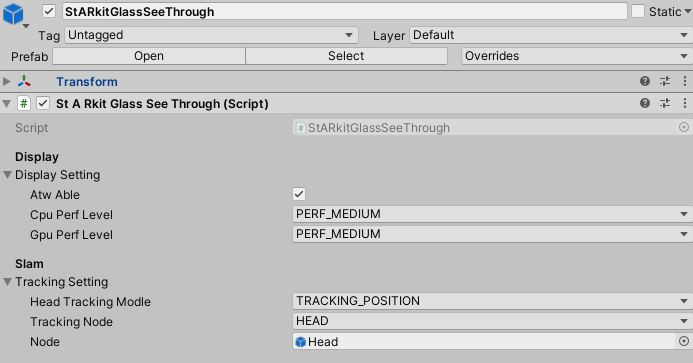Enable the Static checkbox
The height and width of the screenshot is (363, 693).
pos(638,11)
